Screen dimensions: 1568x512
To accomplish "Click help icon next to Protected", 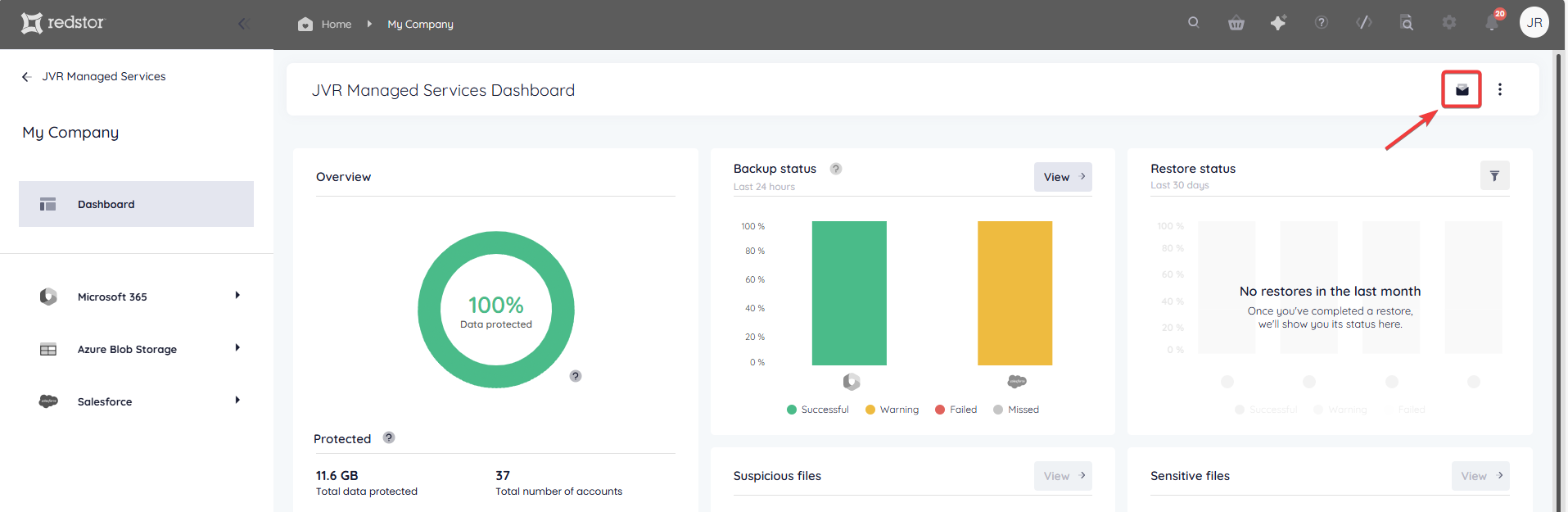I will (389, 437).
